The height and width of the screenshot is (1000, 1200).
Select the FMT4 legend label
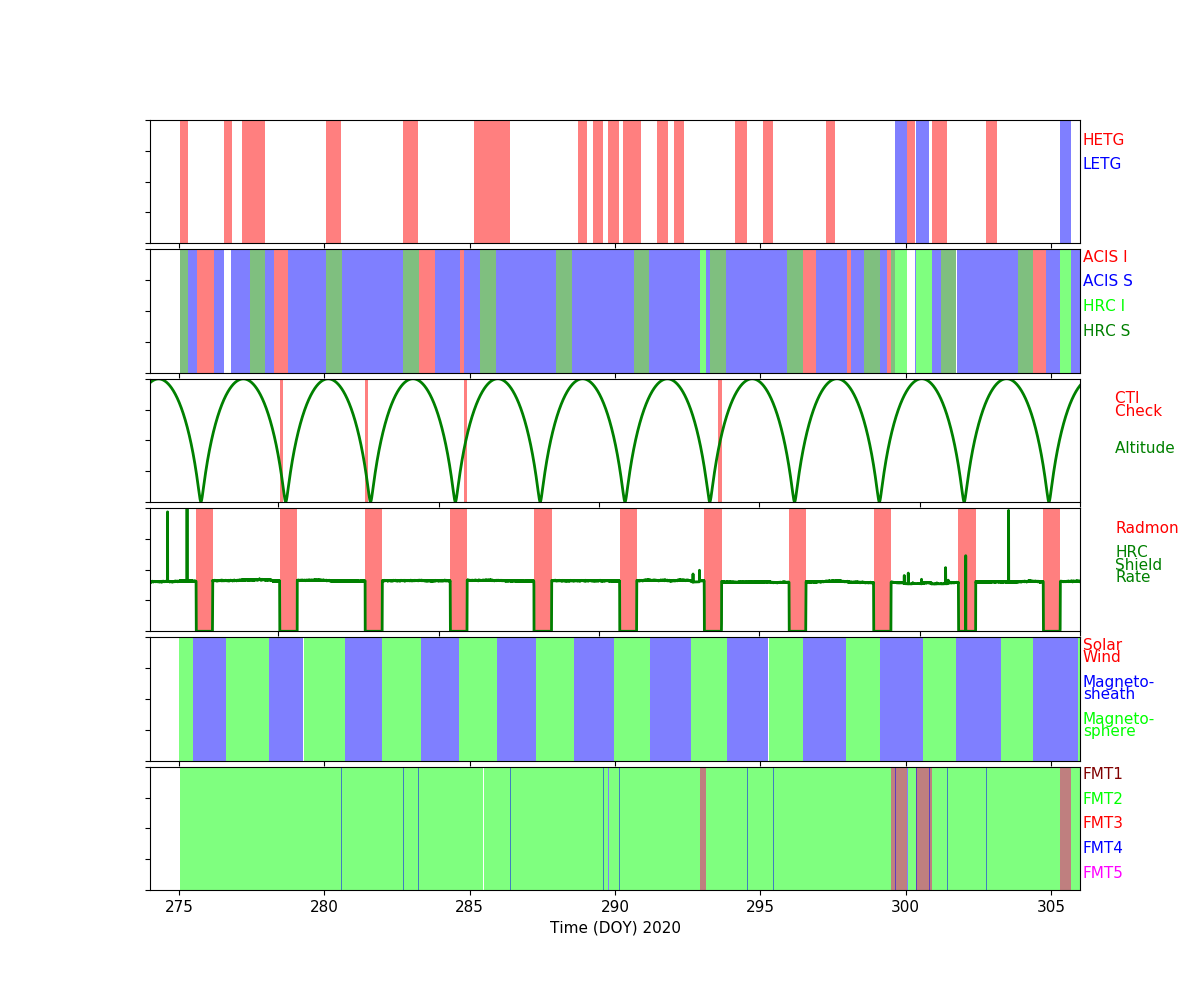(x=1102, y=848)
